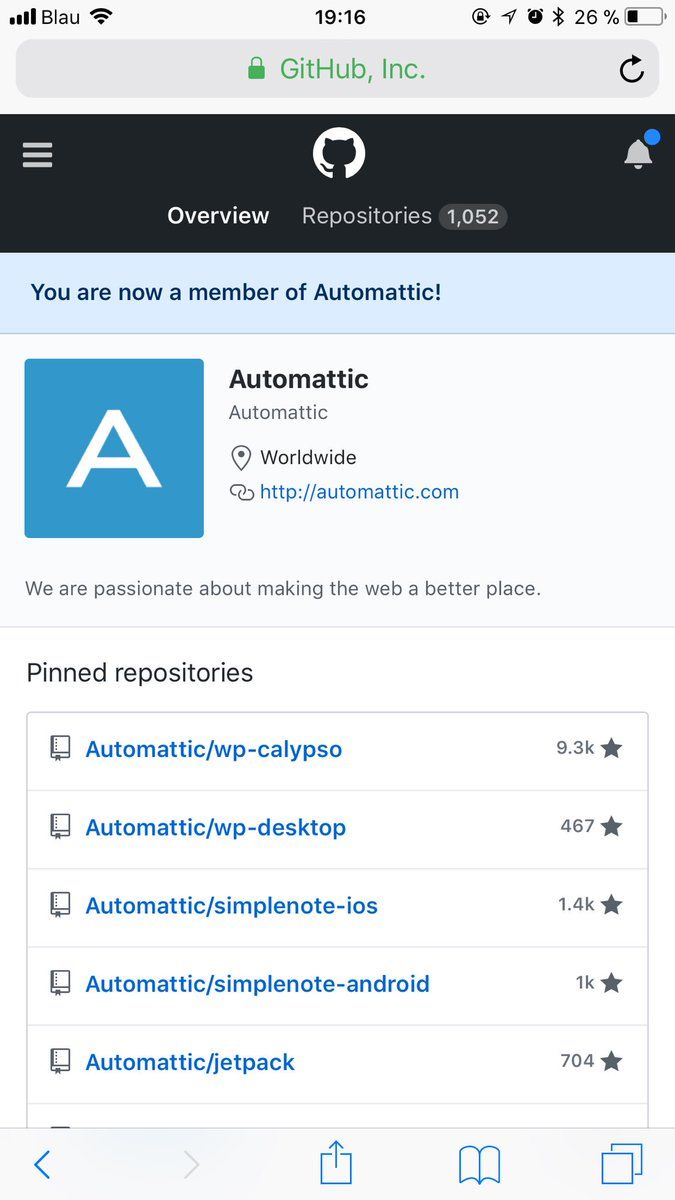Show open Safari tabs
Screen dimensions: 675x1200
click(621, 1164)
